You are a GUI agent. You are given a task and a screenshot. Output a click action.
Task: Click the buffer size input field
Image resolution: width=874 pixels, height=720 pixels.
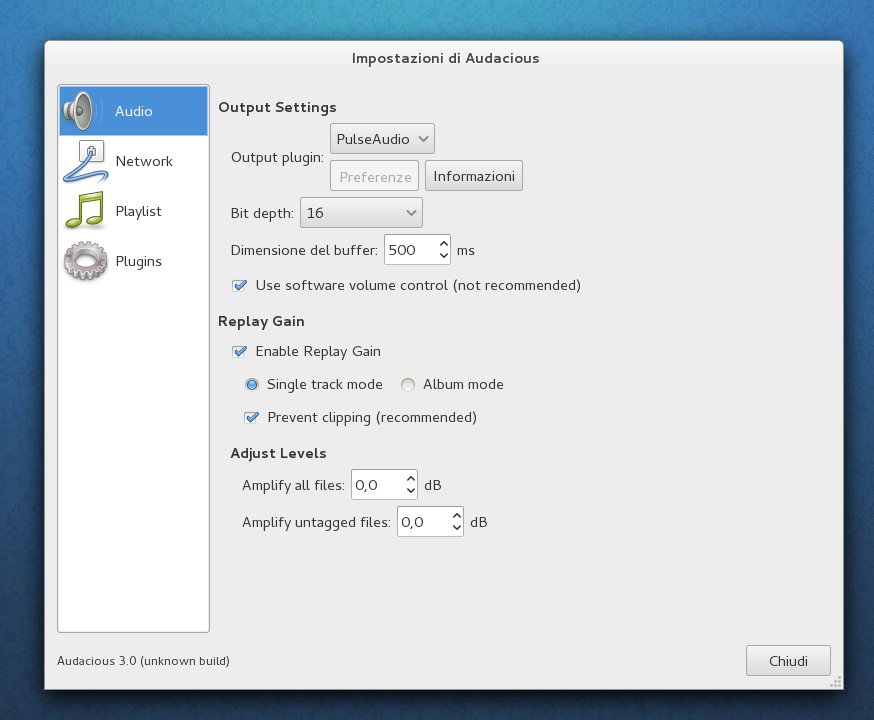[x=411, y=250]
